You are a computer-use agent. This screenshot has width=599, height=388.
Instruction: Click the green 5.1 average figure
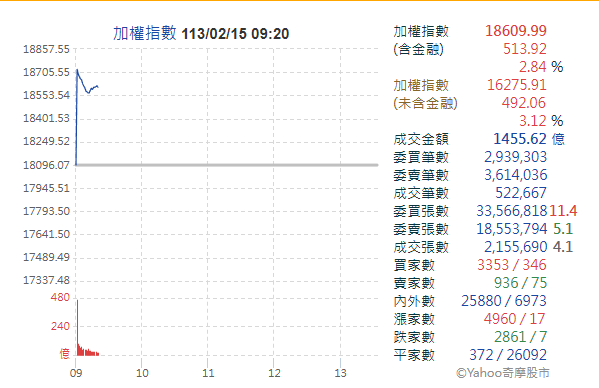coord(563,229)
